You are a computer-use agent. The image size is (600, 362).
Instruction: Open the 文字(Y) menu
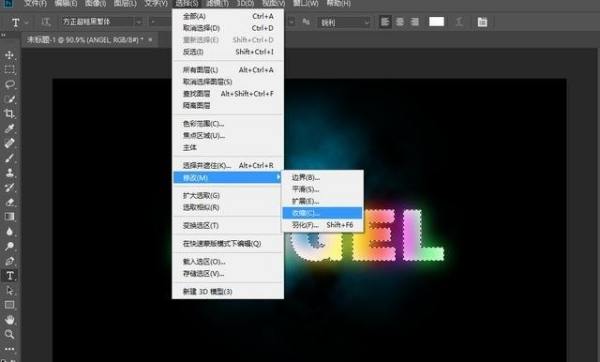[156, 3]
